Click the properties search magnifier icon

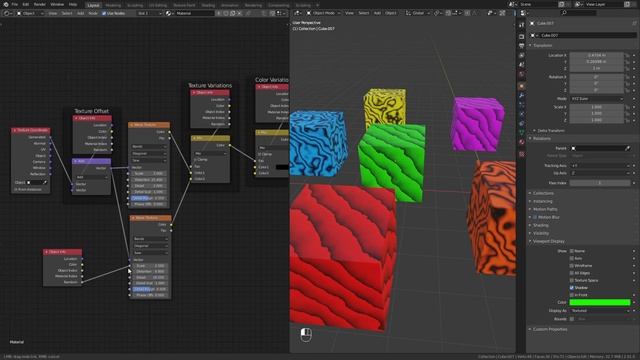[x=564, y=13]
